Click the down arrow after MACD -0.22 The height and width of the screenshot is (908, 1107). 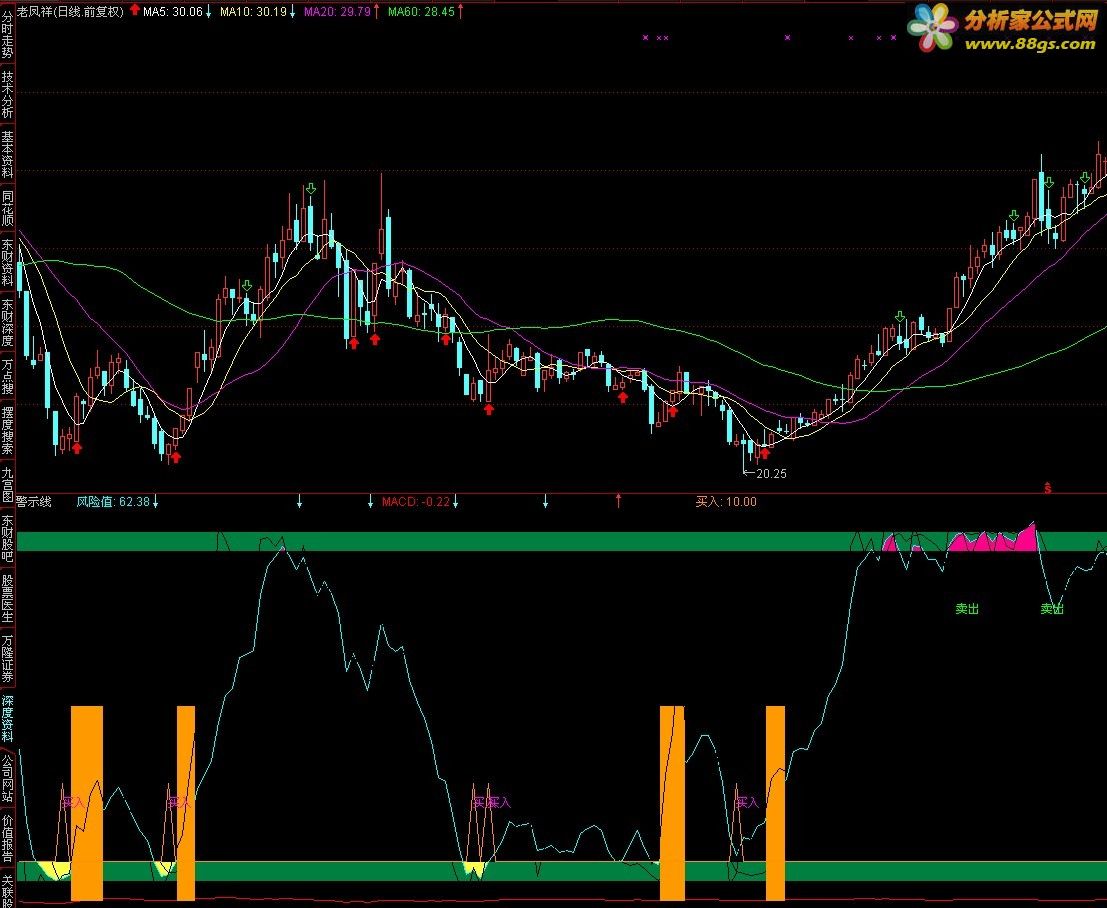(456, 502)
